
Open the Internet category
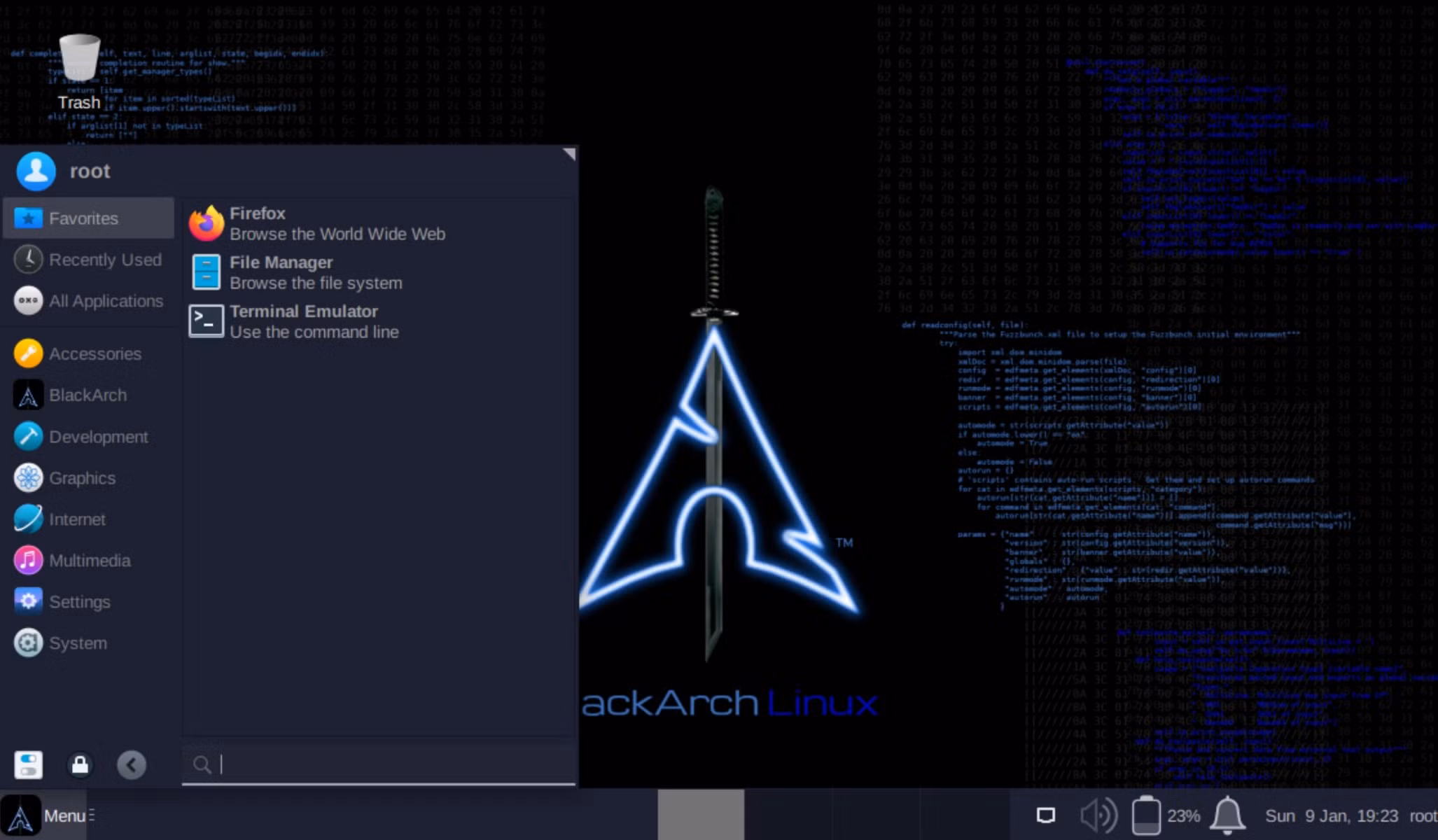(88, 519)
